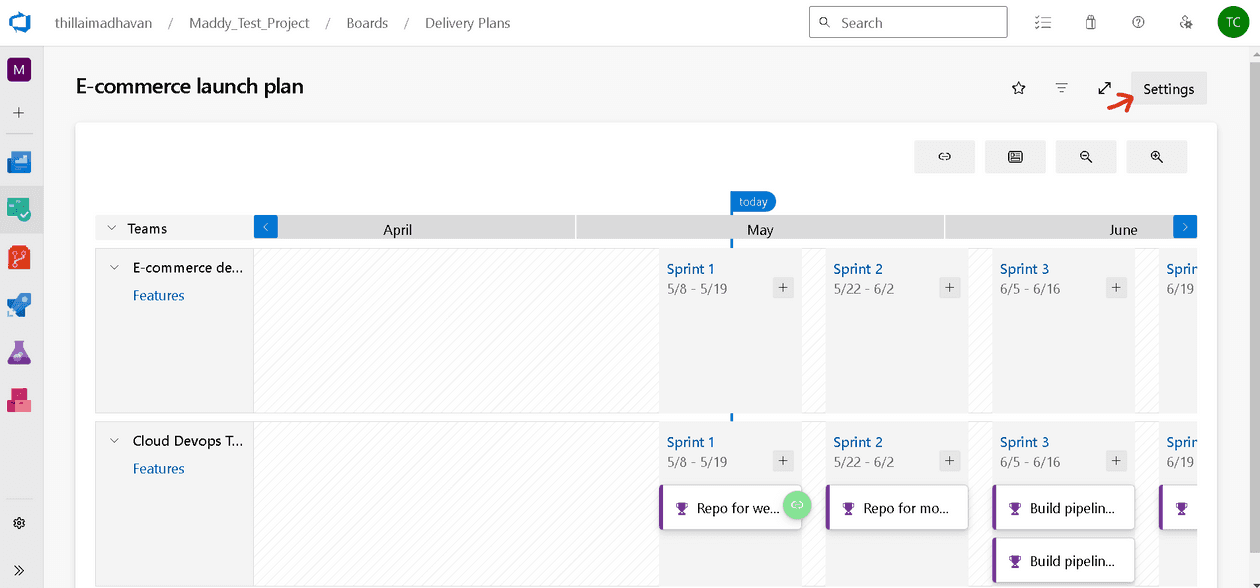Collapse all Teams rows chevron
The image size is (1260, 588).
pos(112,228)
